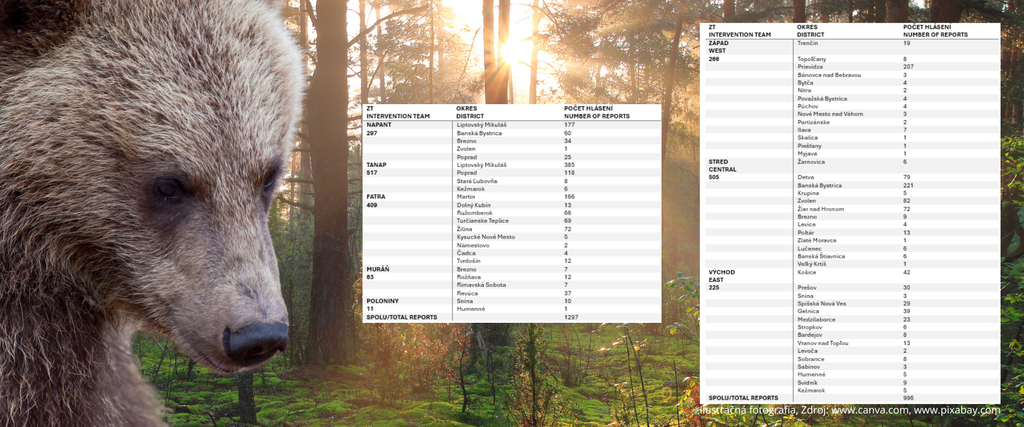Click the Trenčín district

808,42
